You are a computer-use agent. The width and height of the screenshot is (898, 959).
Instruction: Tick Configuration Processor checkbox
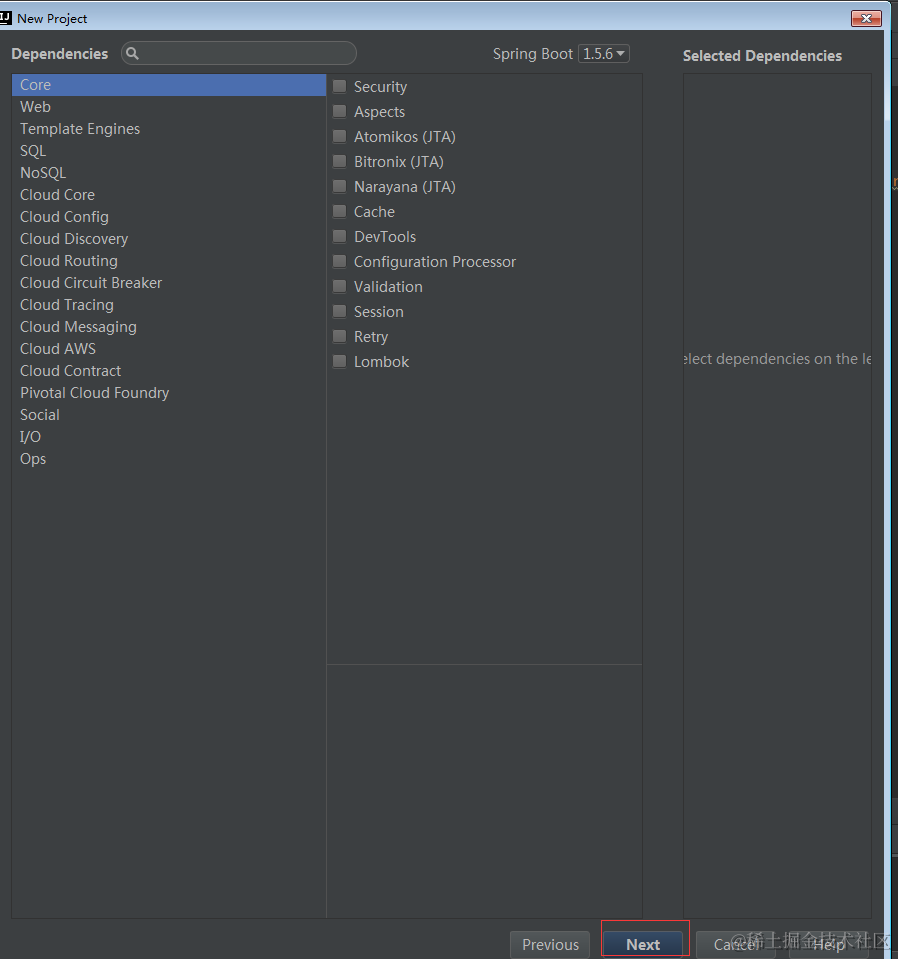pyautogui.click(x=340, y=262)
